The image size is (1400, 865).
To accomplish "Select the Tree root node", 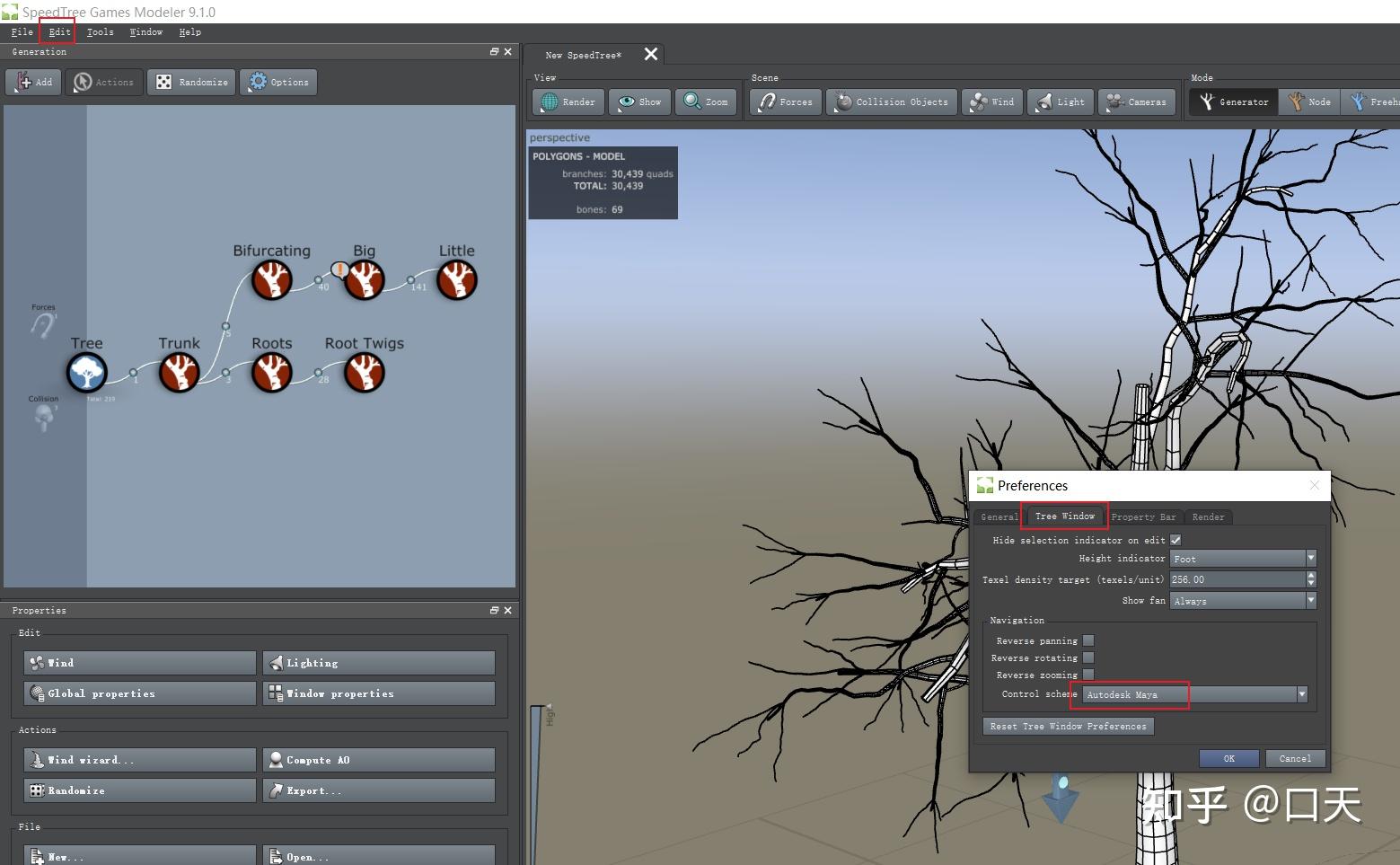I will point(87,373).
